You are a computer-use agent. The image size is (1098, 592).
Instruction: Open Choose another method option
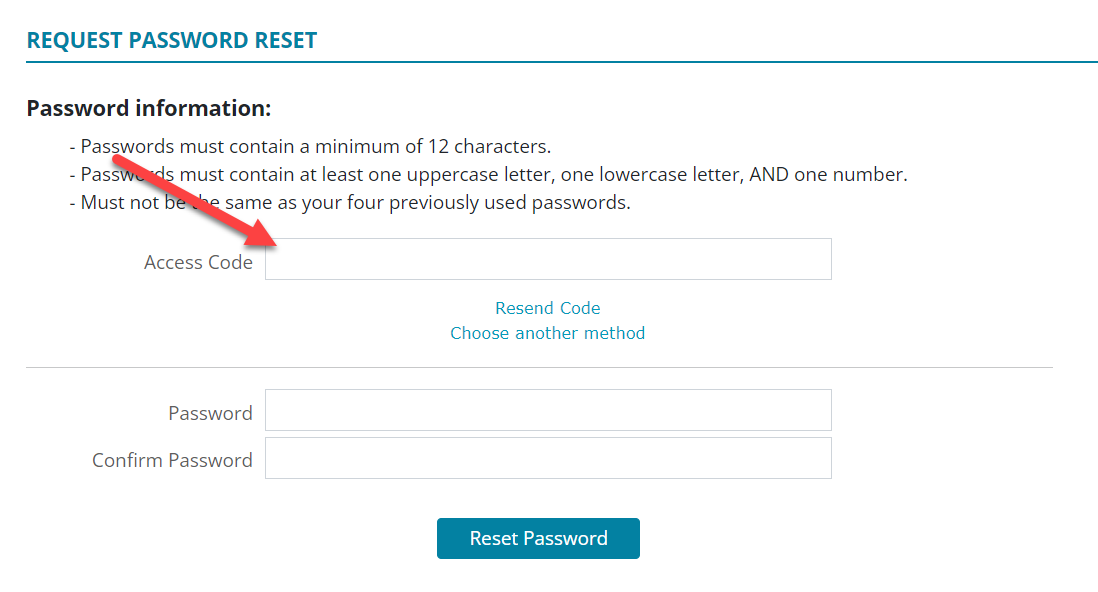click(547, 333)
